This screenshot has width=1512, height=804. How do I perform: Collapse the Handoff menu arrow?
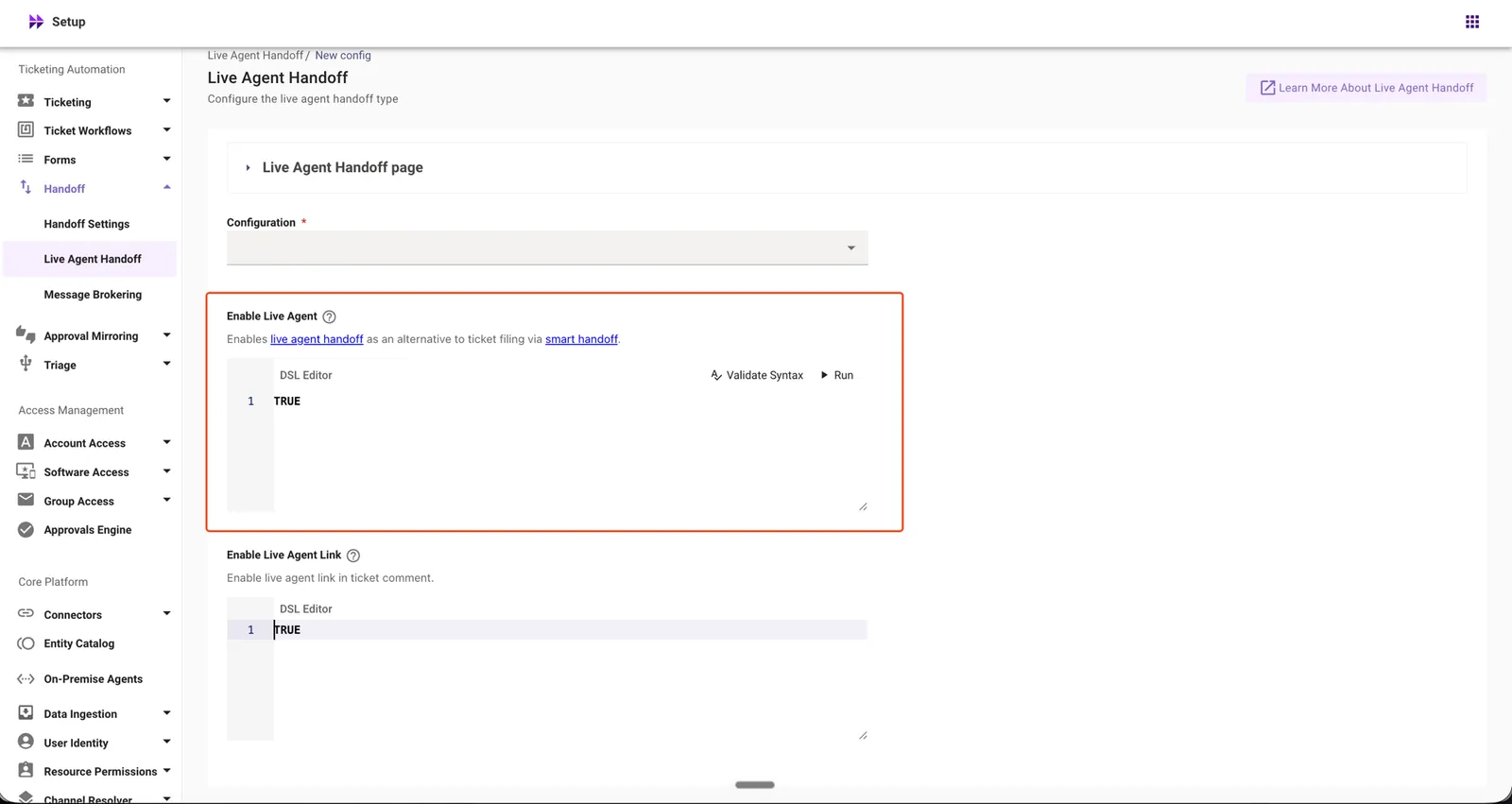[x=166, y=187]
